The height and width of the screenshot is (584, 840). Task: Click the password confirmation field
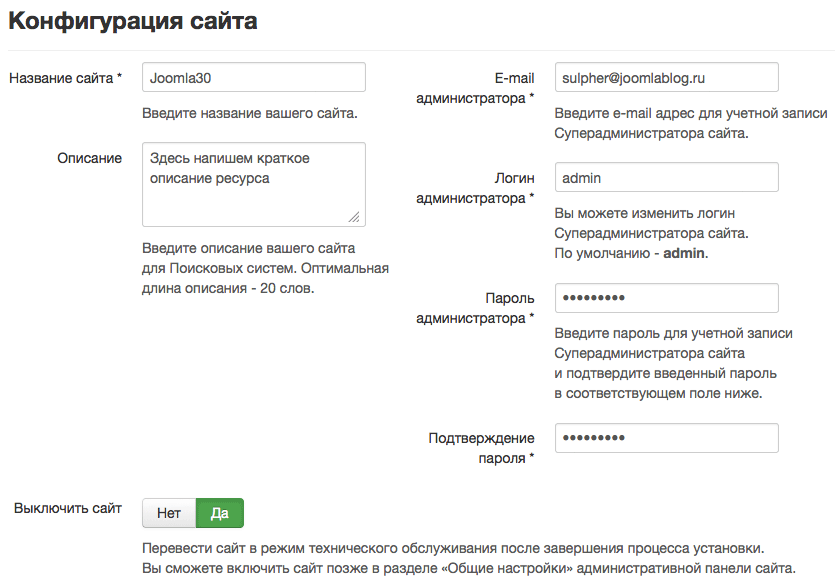point(666,438)
